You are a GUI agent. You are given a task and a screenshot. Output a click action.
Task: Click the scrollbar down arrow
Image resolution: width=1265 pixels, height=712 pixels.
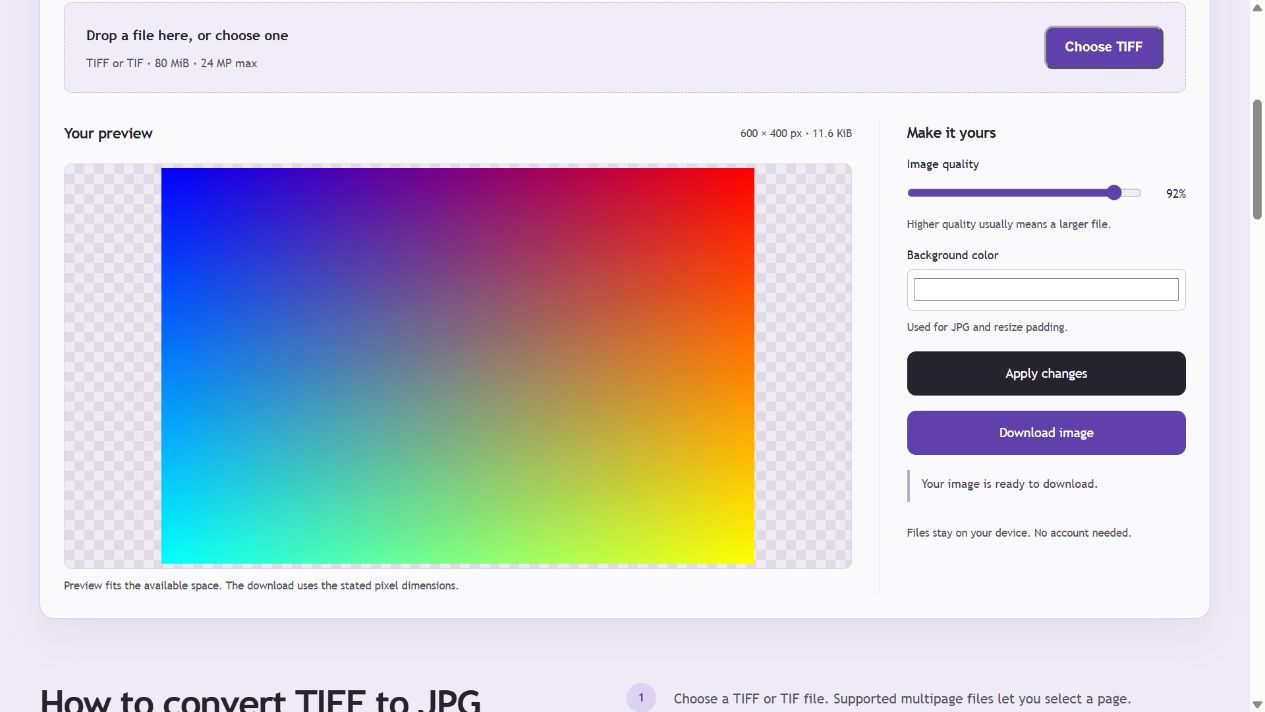point(1258,705)
